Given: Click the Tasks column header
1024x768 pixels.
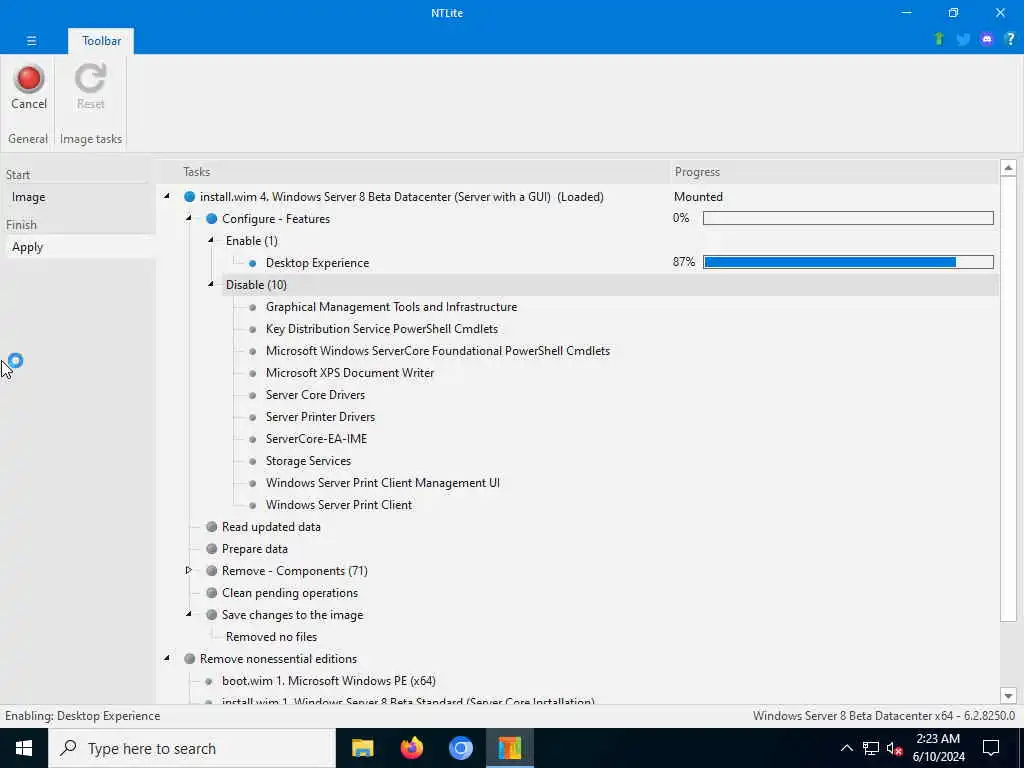Looking at the screenshot, I should (413, 172).
